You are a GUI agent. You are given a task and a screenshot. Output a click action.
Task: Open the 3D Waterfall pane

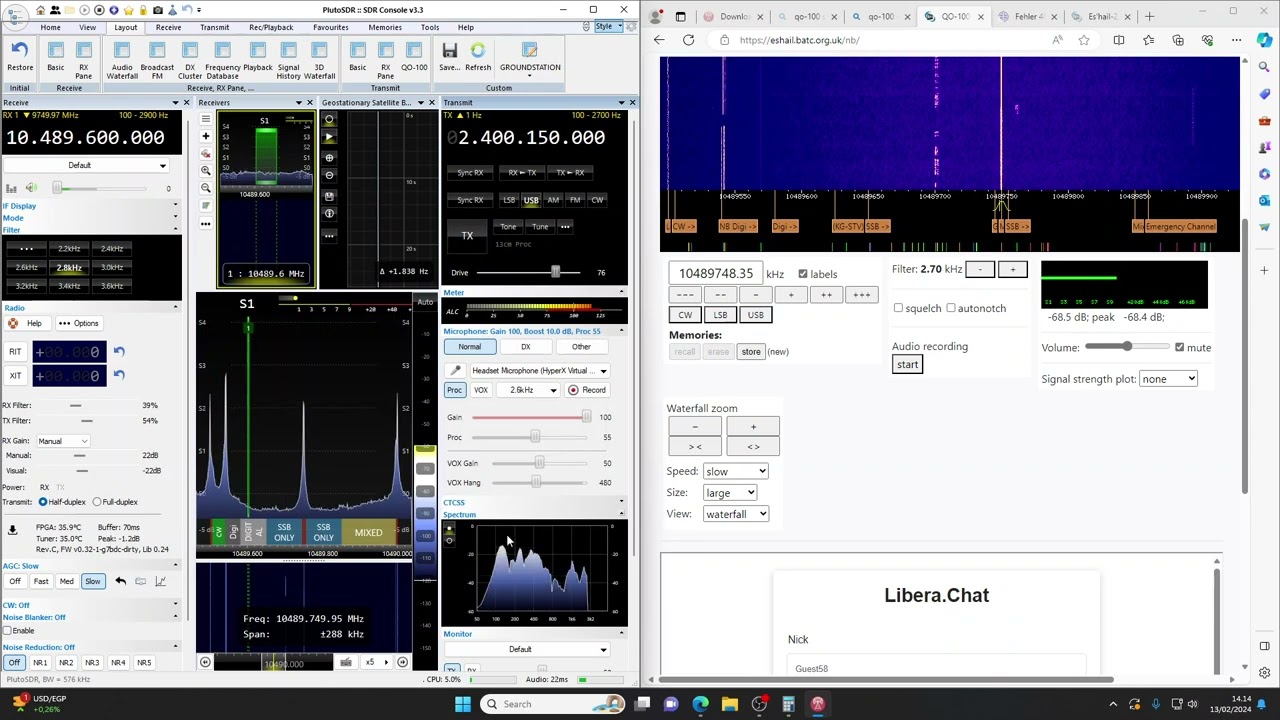point(320,60)
